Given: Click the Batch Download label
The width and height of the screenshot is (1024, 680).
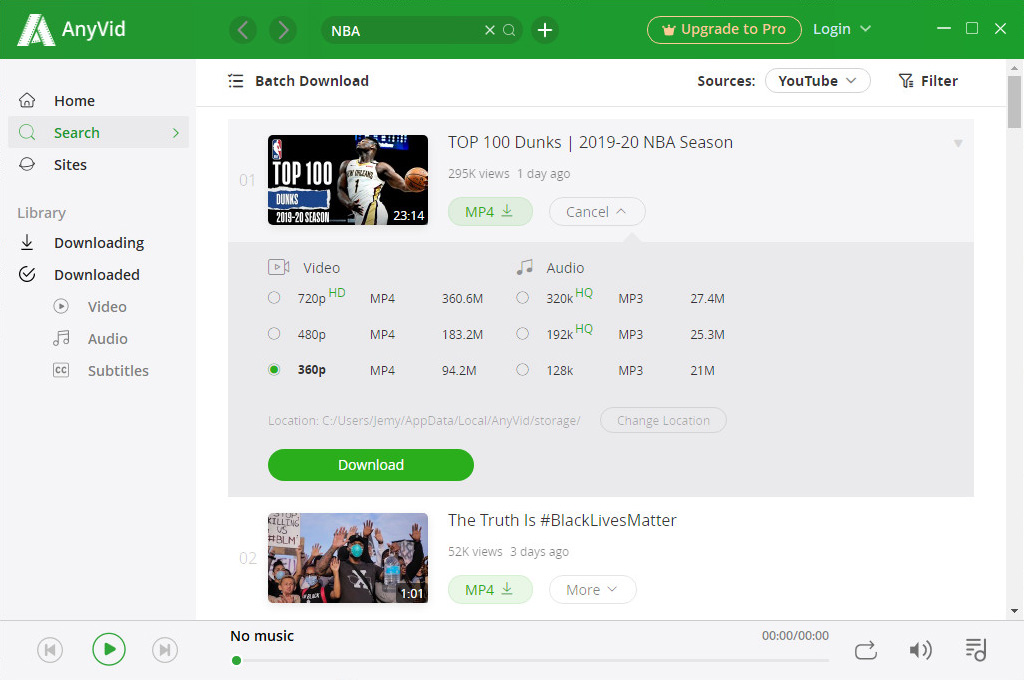Looking at the screenshot, I should [312, 81].
